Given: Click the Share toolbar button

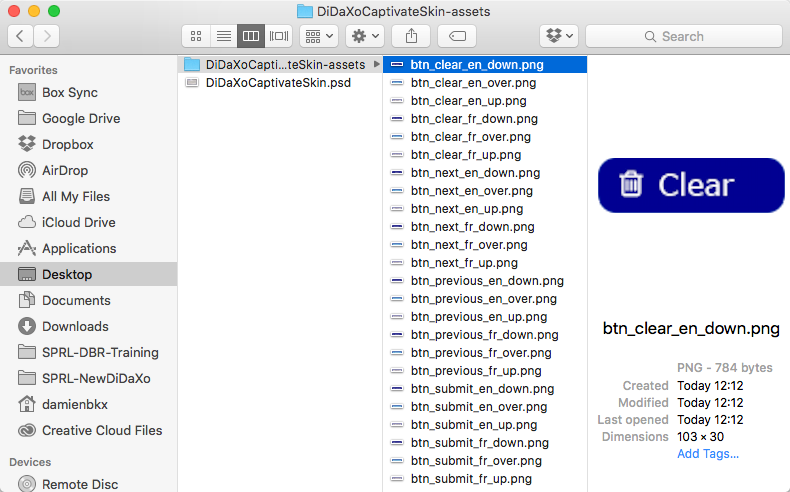Looking at the screenshot, I should click(x=411, y=36).
